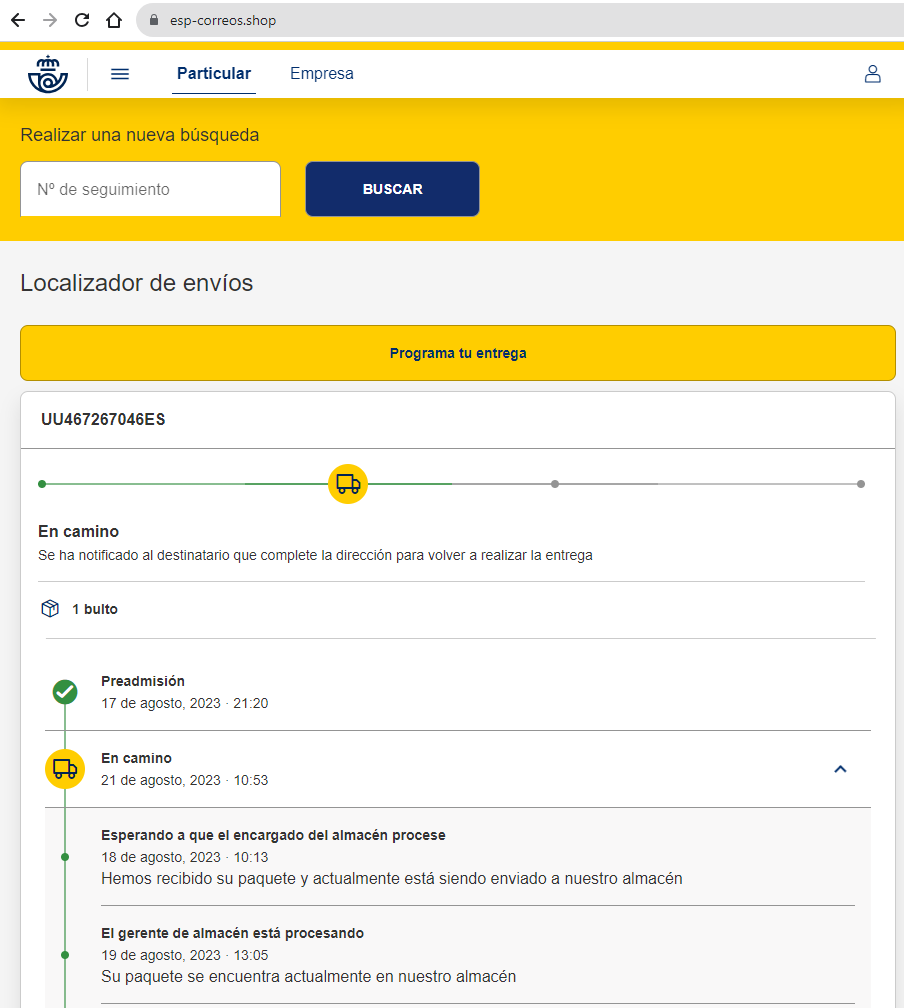Focus the Nº de seguimiento field

(150, 189)
